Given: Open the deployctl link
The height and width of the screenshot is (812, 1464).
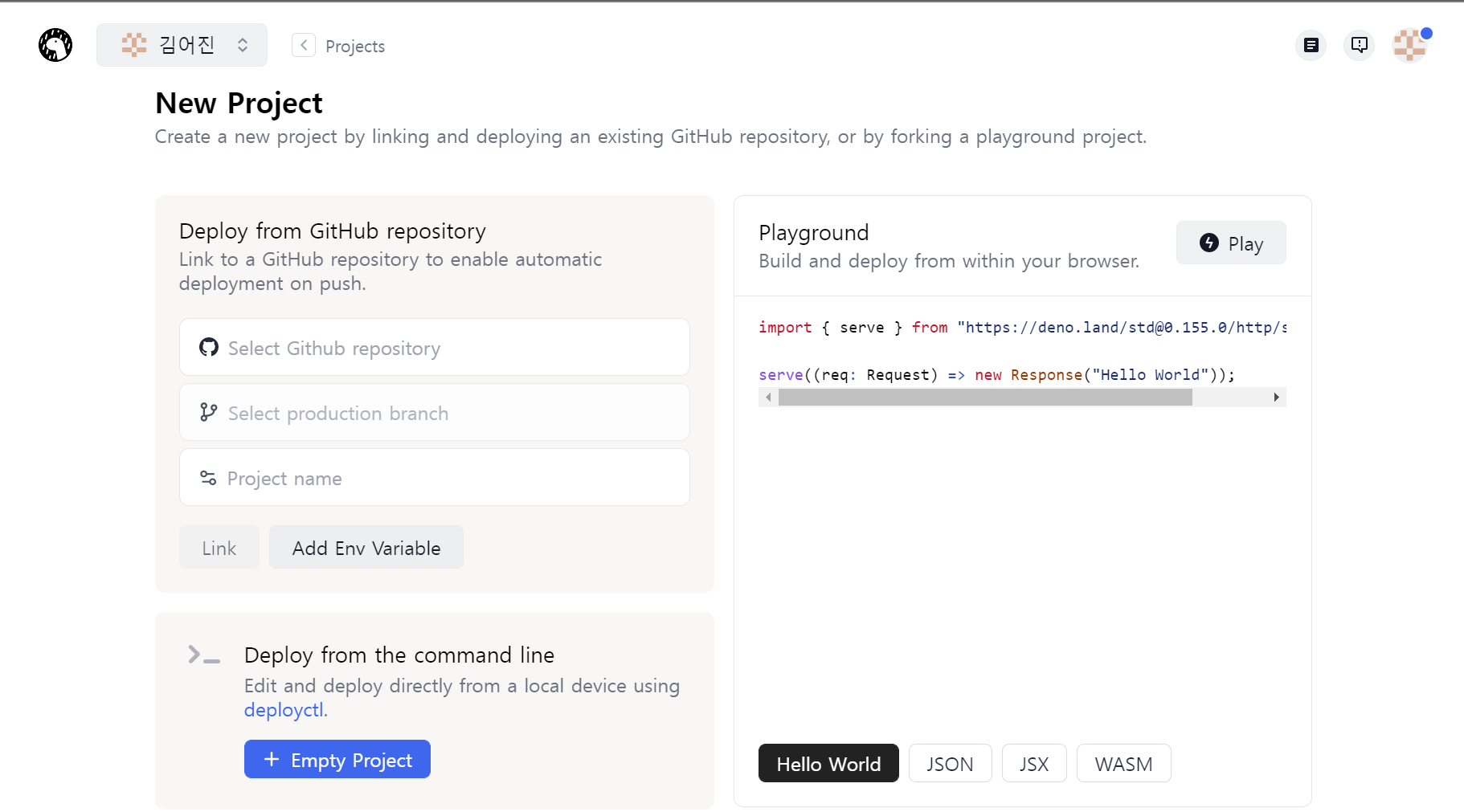Looking at the screenshot, I should 284,710.
